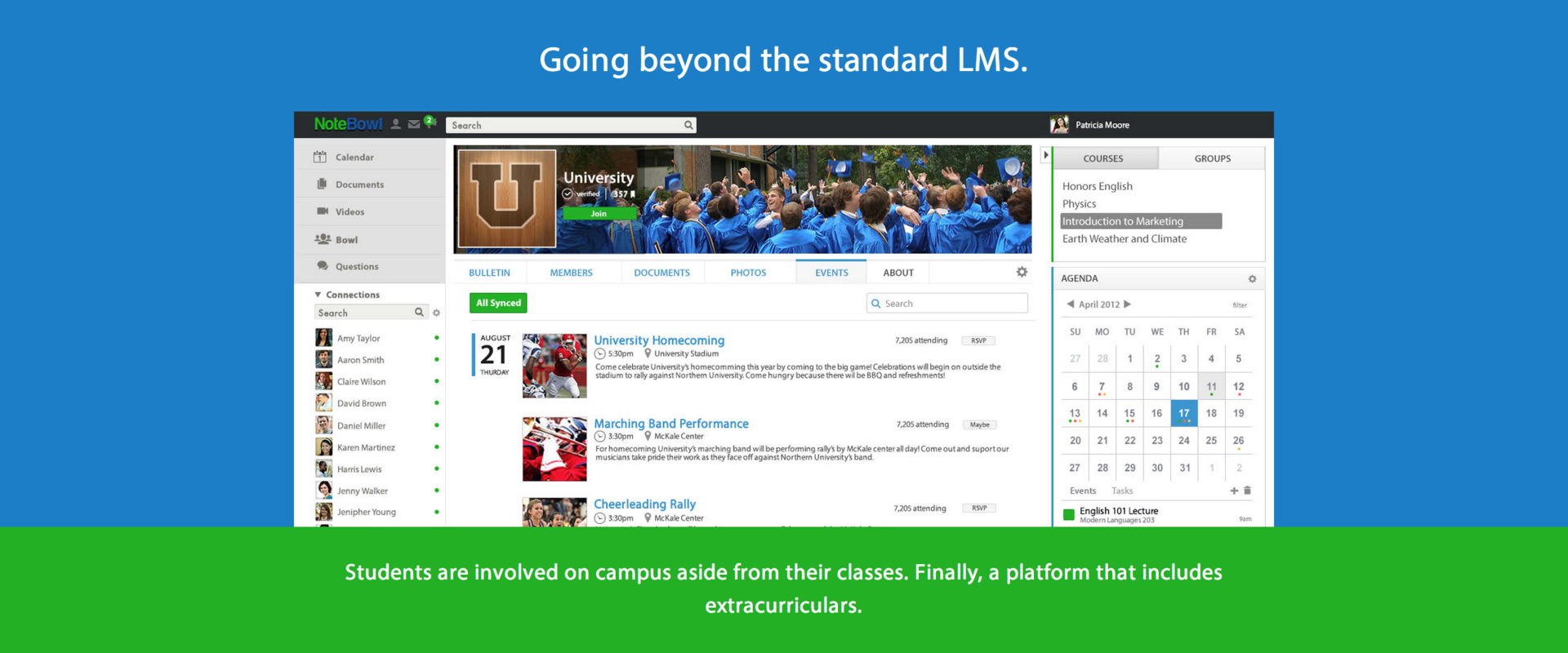1568x653 pixels.
Task: Click Maybe for Marching Band Performance
Action: [x=980, y=424]
